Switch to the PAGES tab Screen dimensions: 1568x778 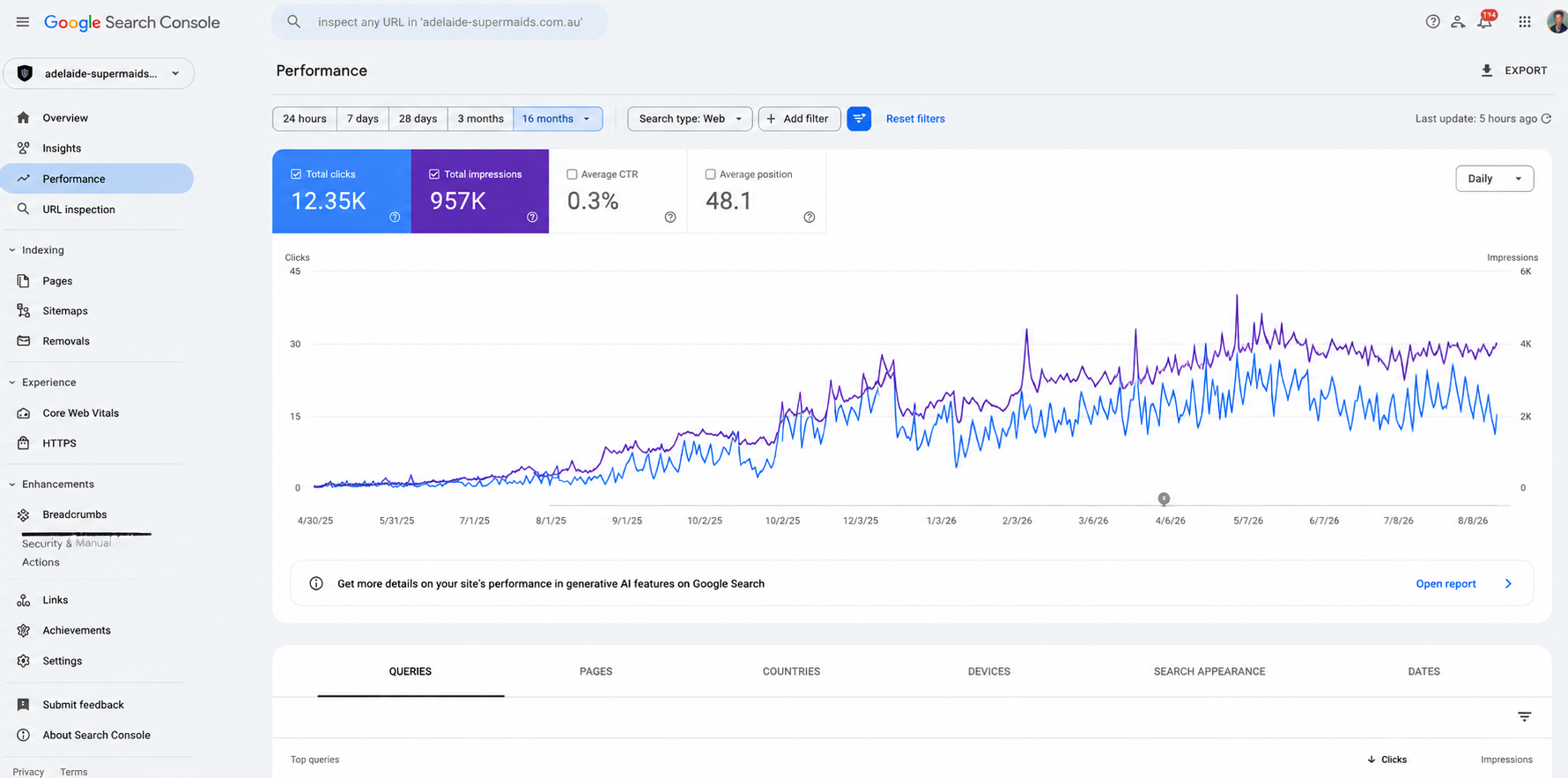pyautogui.click(x=596, y=671)
